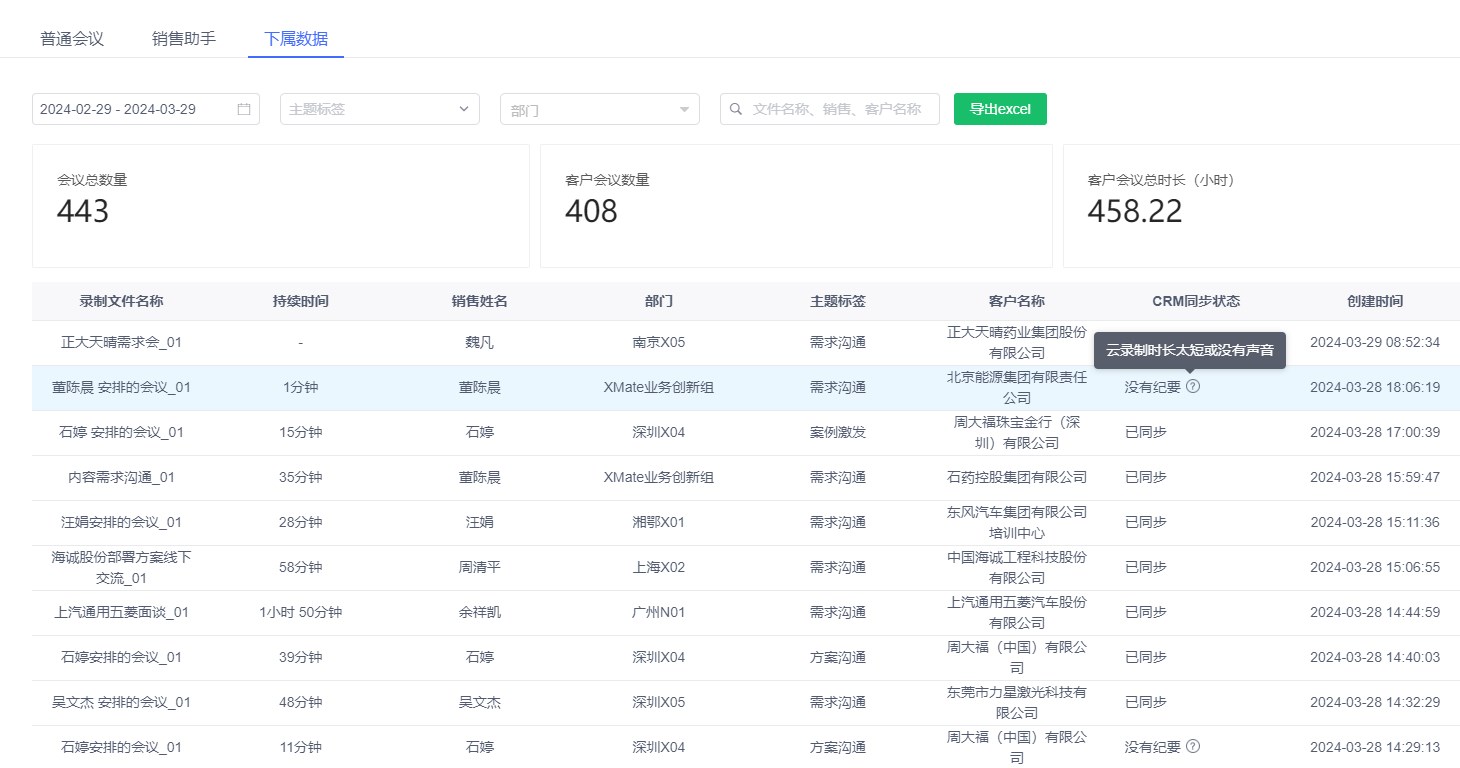Click the 持续时间 column header
The image size is (1460, 768).
[x=301, y=301]
